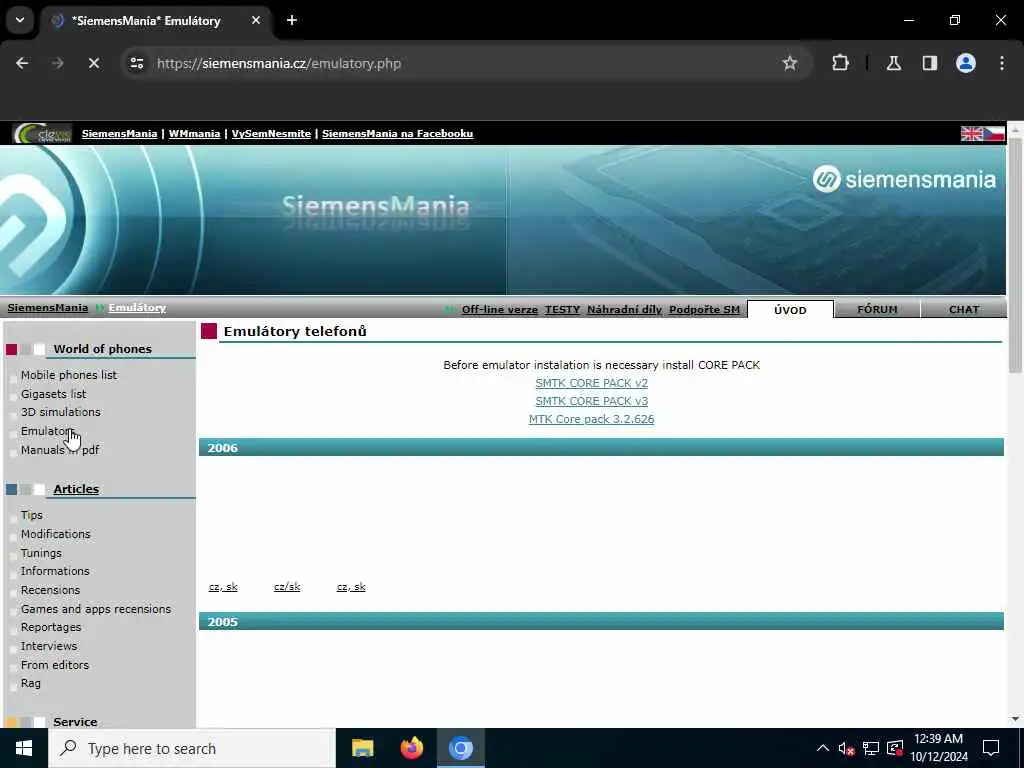
Task: Open WMmania in the top bar
Action: pyautogui.click(x=194, y=133)
